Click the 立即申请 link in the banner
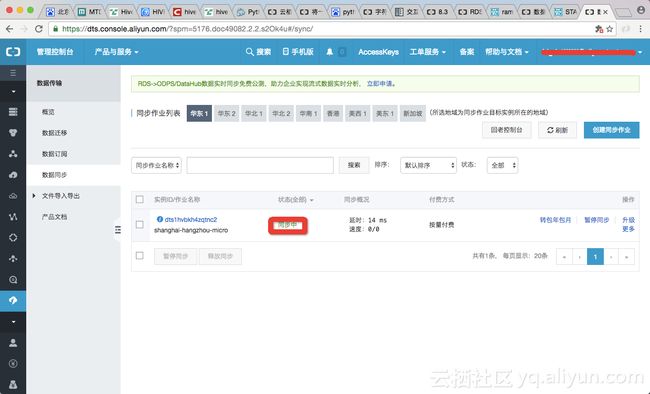This screenshot has width=650, height=394. [380, 83]
